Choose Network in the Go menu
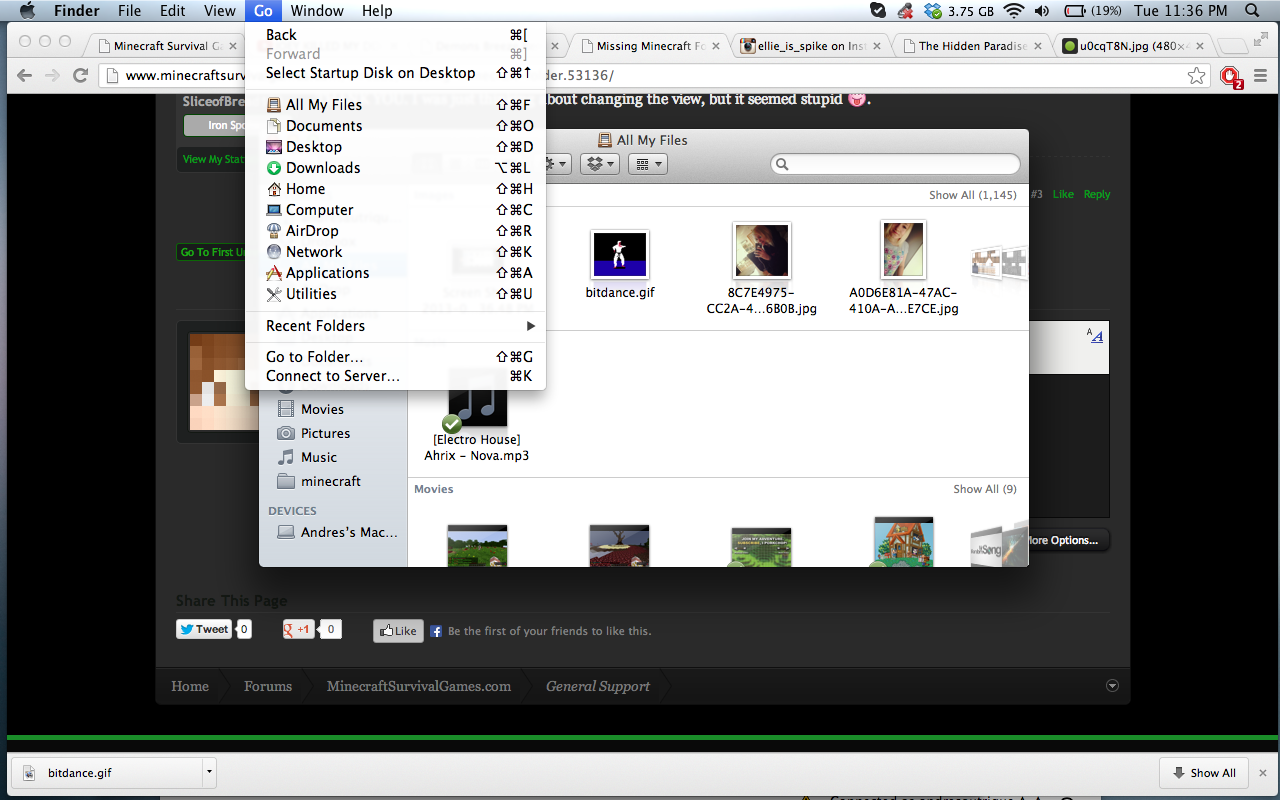The image size is (1280, 800). pos(395,252)
